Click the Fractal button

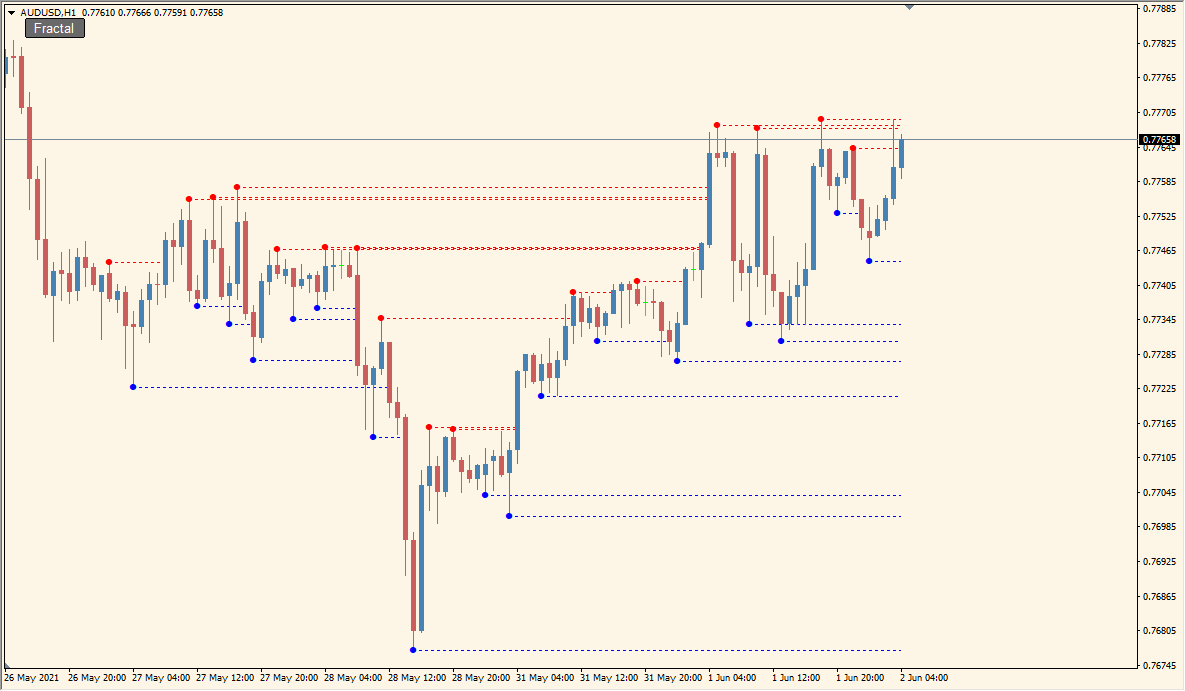(x=54, y=28)
